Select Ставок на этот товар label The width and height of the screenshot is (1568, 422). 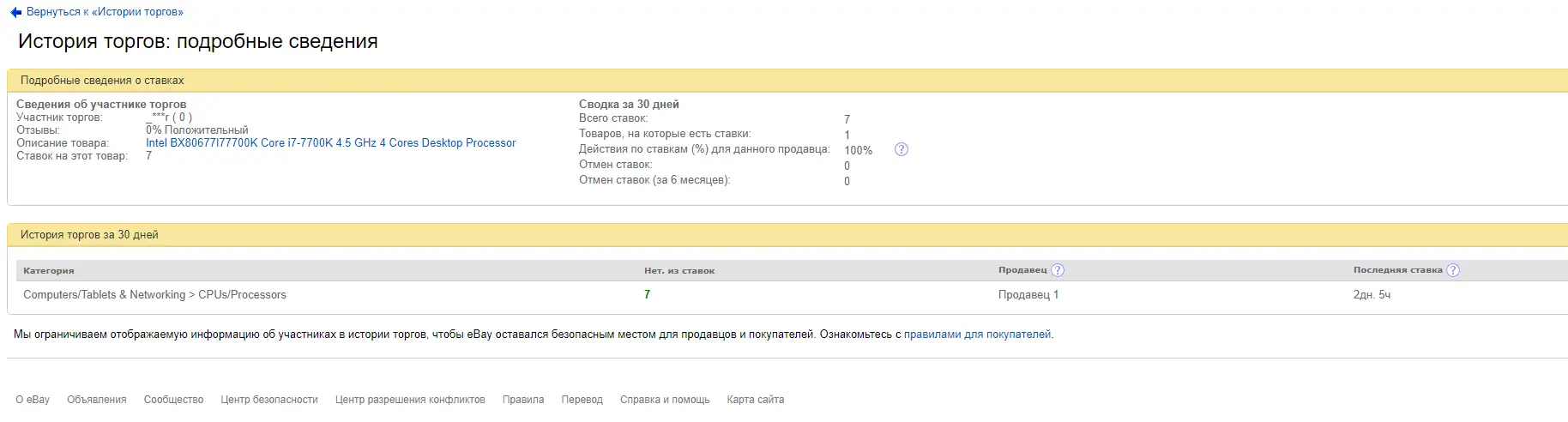tap(72, 156)
